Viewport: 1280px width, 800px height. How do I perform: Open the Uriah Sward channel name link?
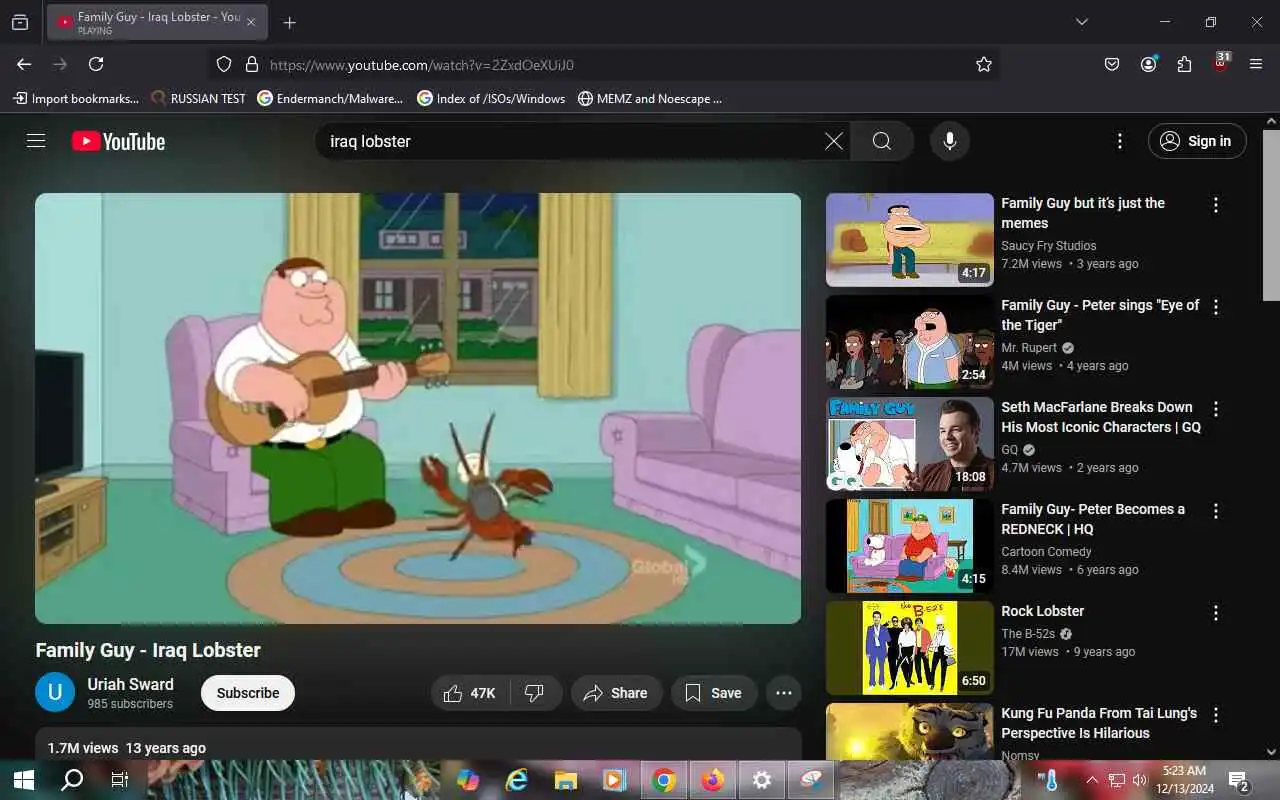(130, 684)
